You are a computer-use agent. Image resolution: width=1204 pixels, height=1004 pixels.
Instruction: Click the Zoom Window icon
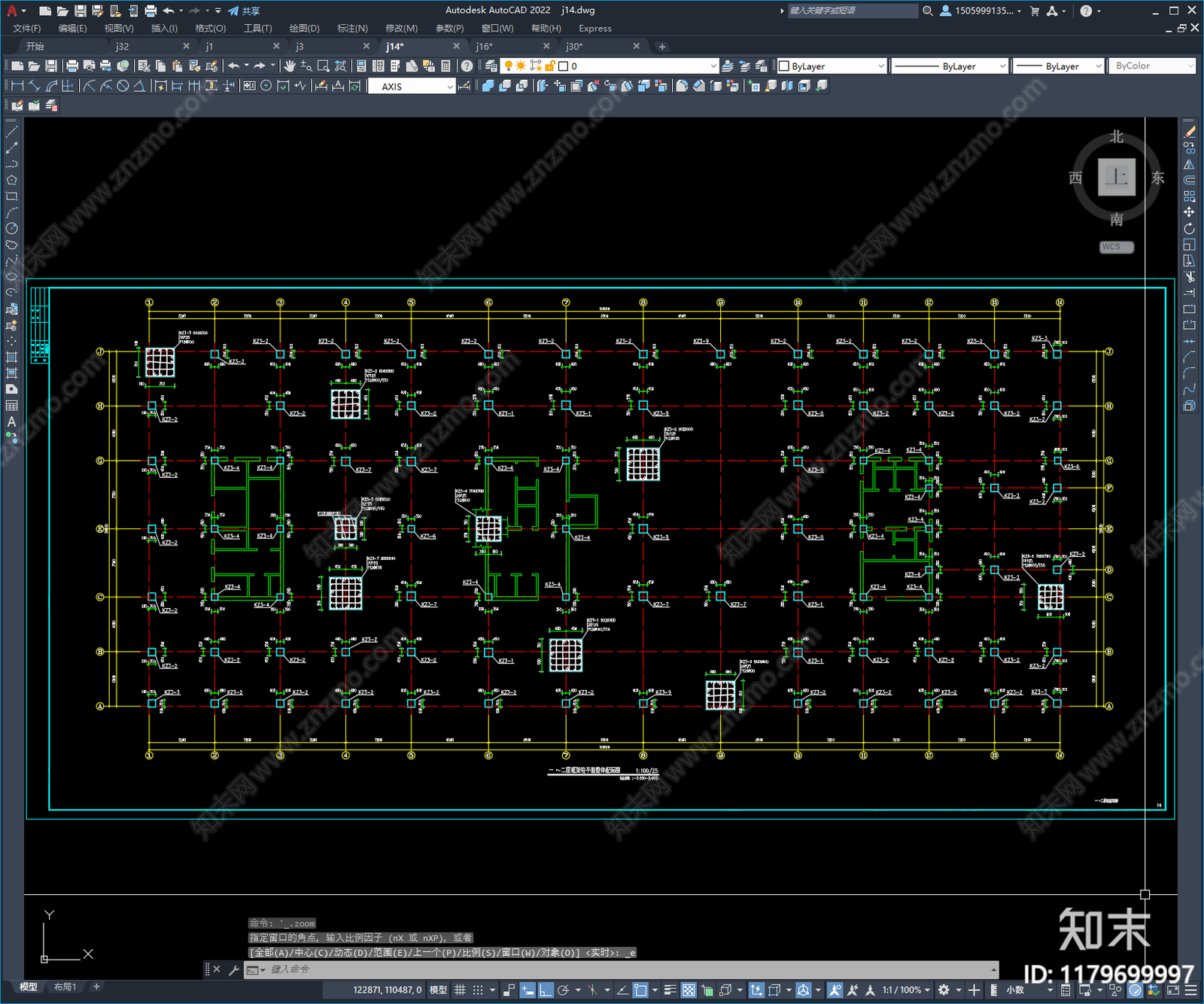324,66
